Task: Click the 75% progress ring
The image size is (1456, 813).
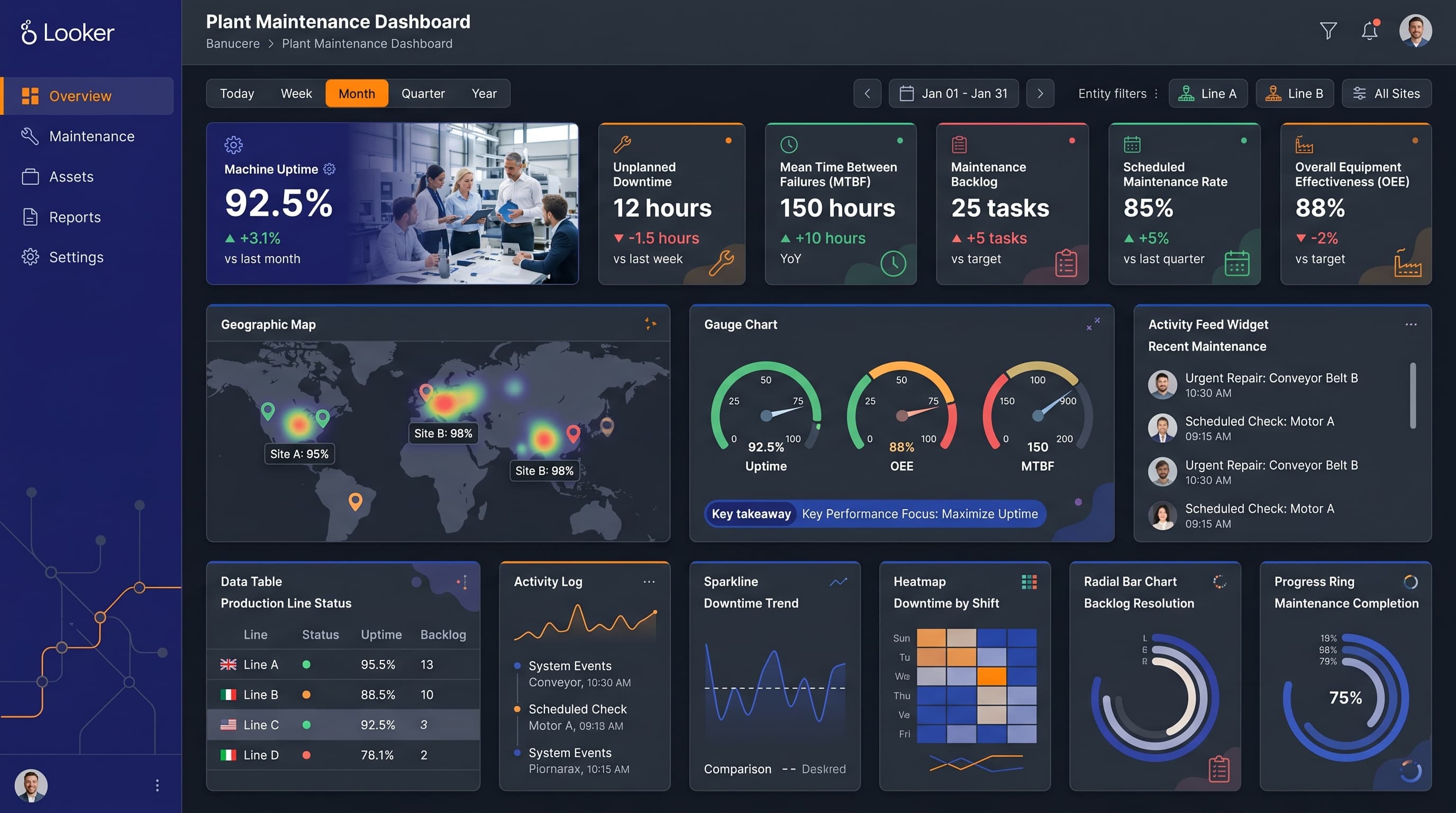Action: click(x=1345, y=698)
